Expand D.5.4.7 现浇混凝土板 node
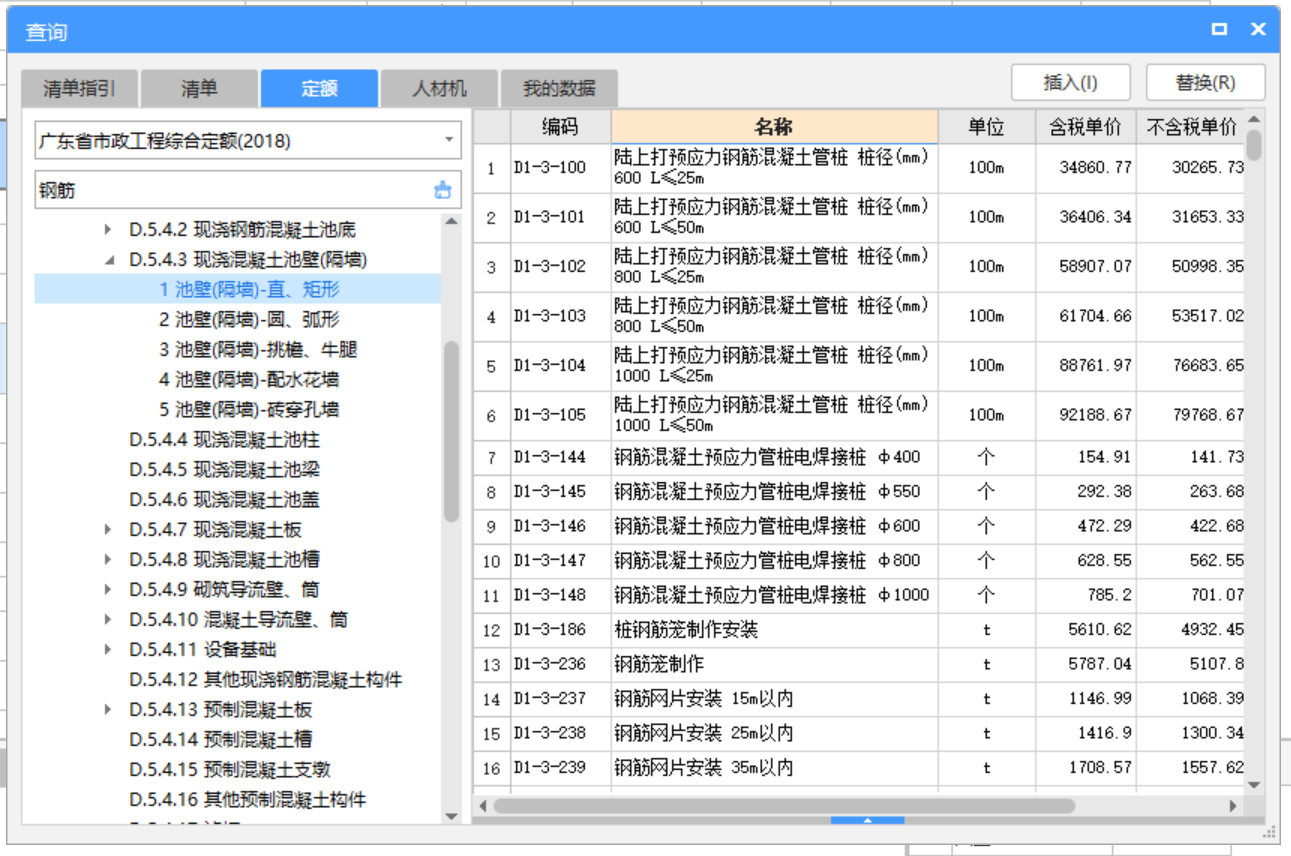 point(109,530)
